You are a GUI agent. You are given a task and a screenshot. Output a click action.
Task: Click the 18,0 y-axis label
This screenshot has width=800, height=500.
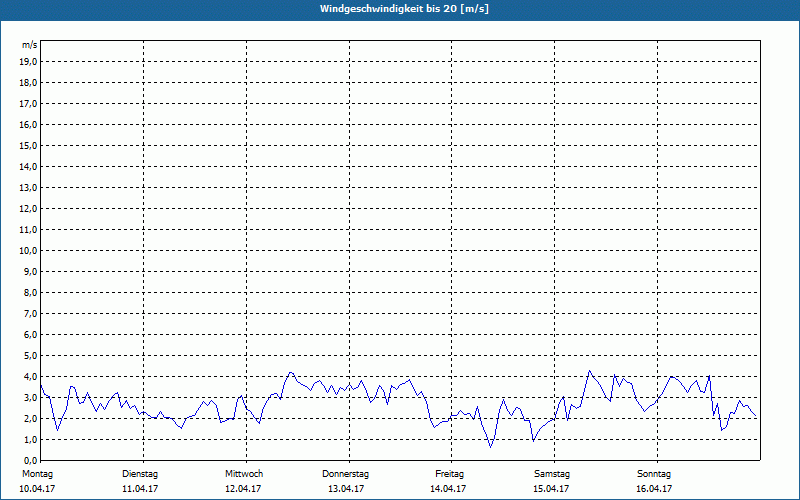click(27, 83)
